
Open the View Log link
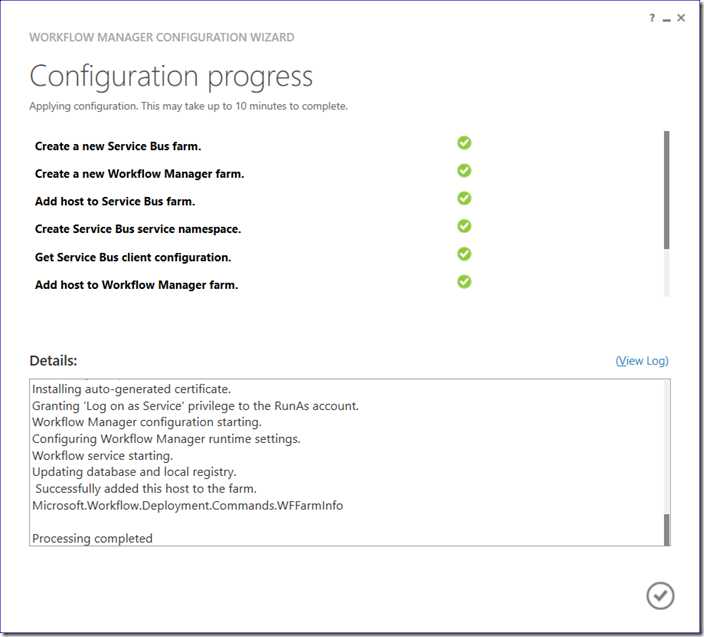coord(642,361)
